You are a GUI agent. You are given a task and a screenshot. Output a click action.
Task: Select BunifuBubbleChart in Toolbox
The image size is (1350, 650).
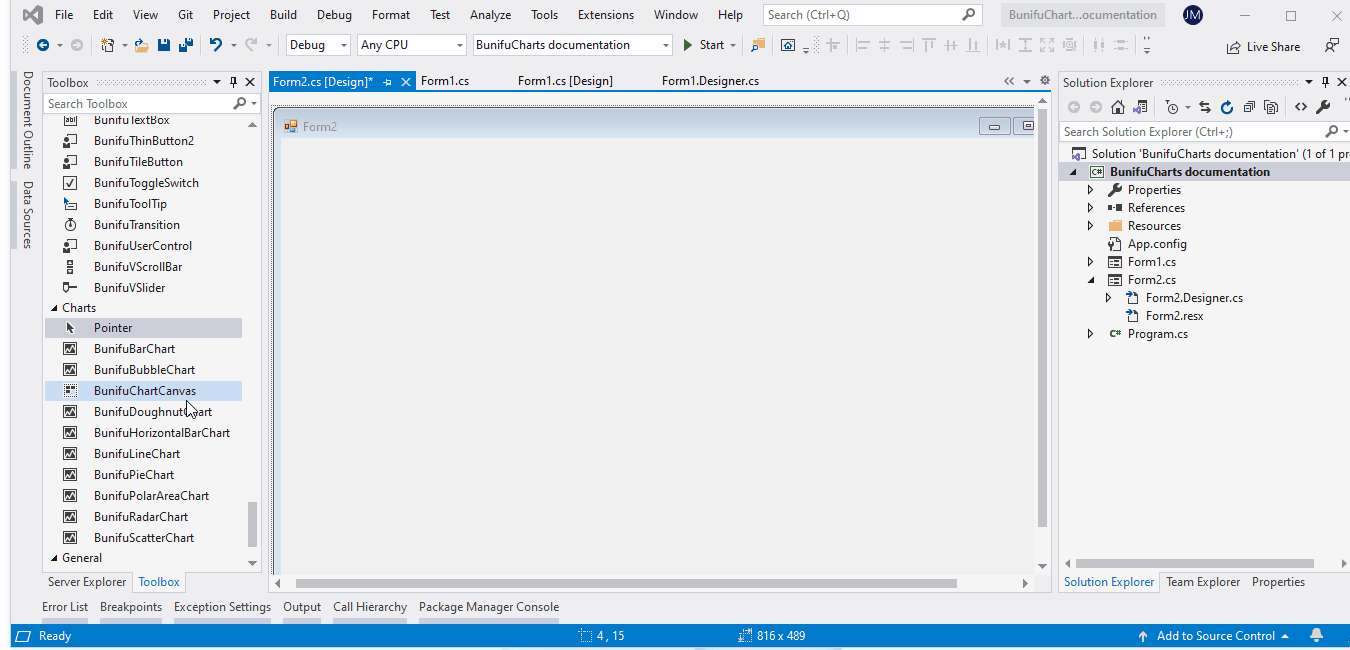(144, 370)
